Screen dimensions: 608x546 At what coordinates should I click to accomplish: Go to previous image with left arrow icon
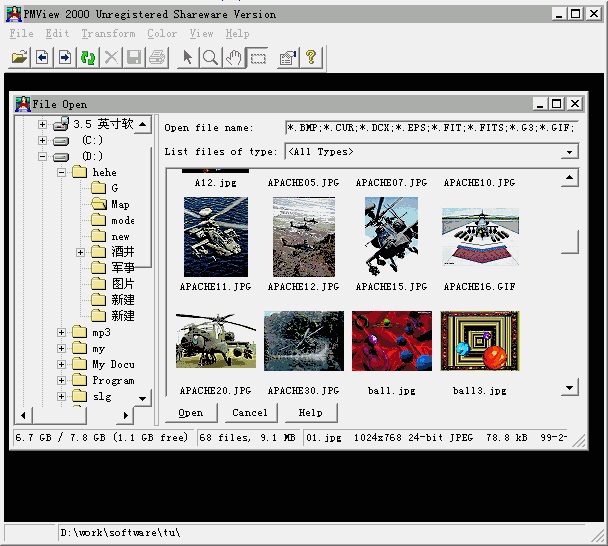coord(42,58)
